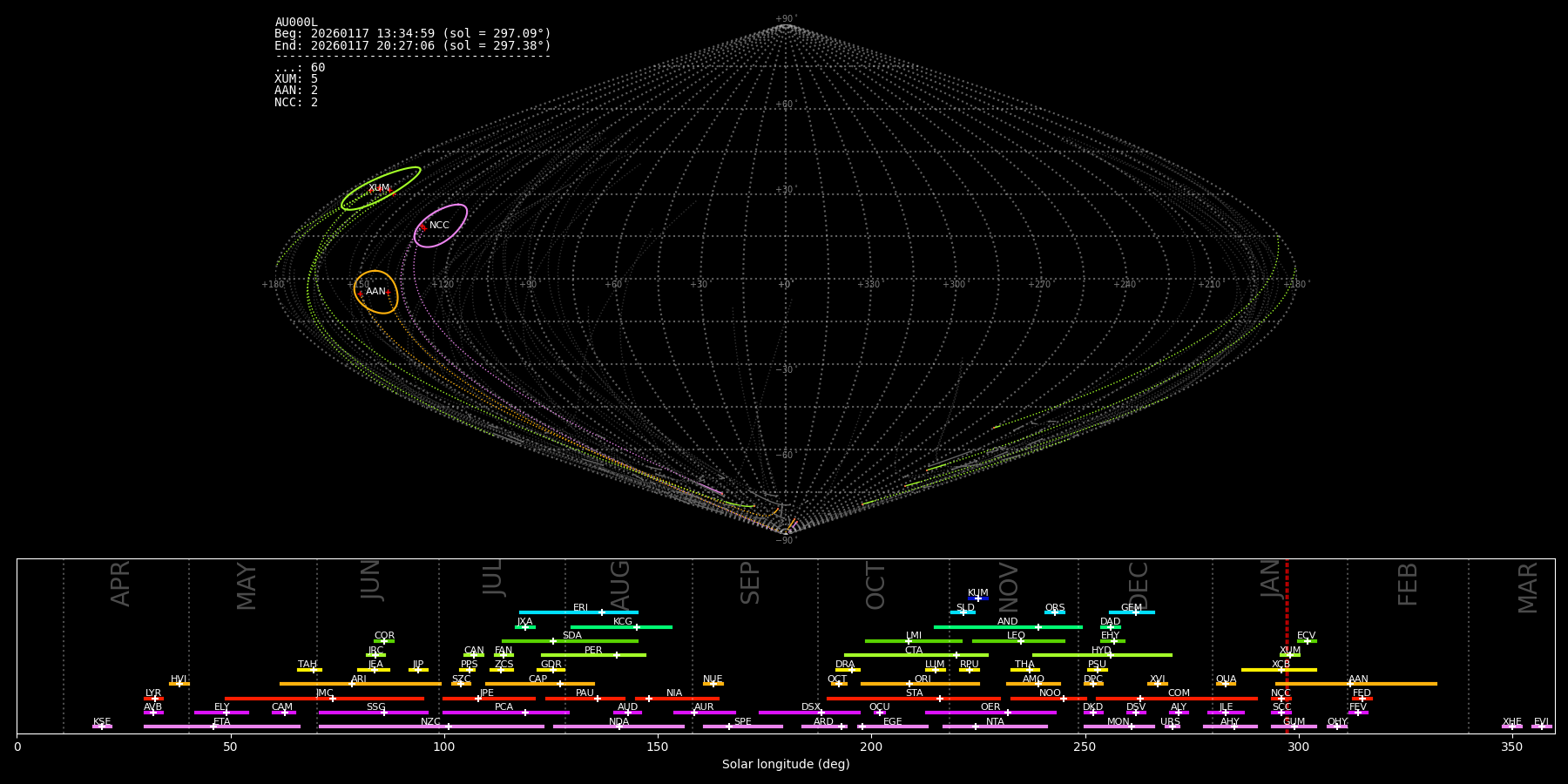The height and width of the screenshot is (784, 1568).
Task: Click the JAN month label in the timeline
Action: pyautogui.click(x=1270, y=578)
